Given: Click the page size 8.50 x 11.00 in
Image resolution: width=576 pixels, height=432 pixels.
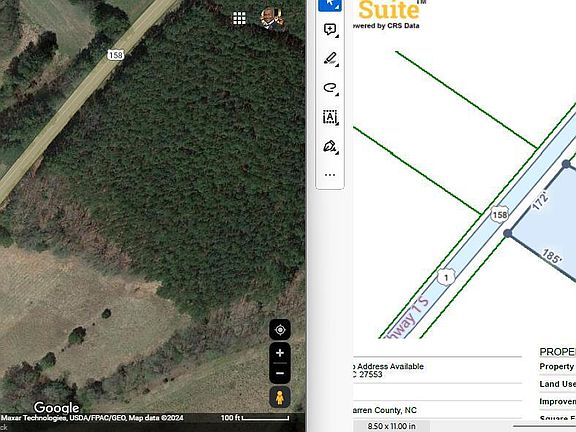Looking at the screenshot, I should [391, 426].
